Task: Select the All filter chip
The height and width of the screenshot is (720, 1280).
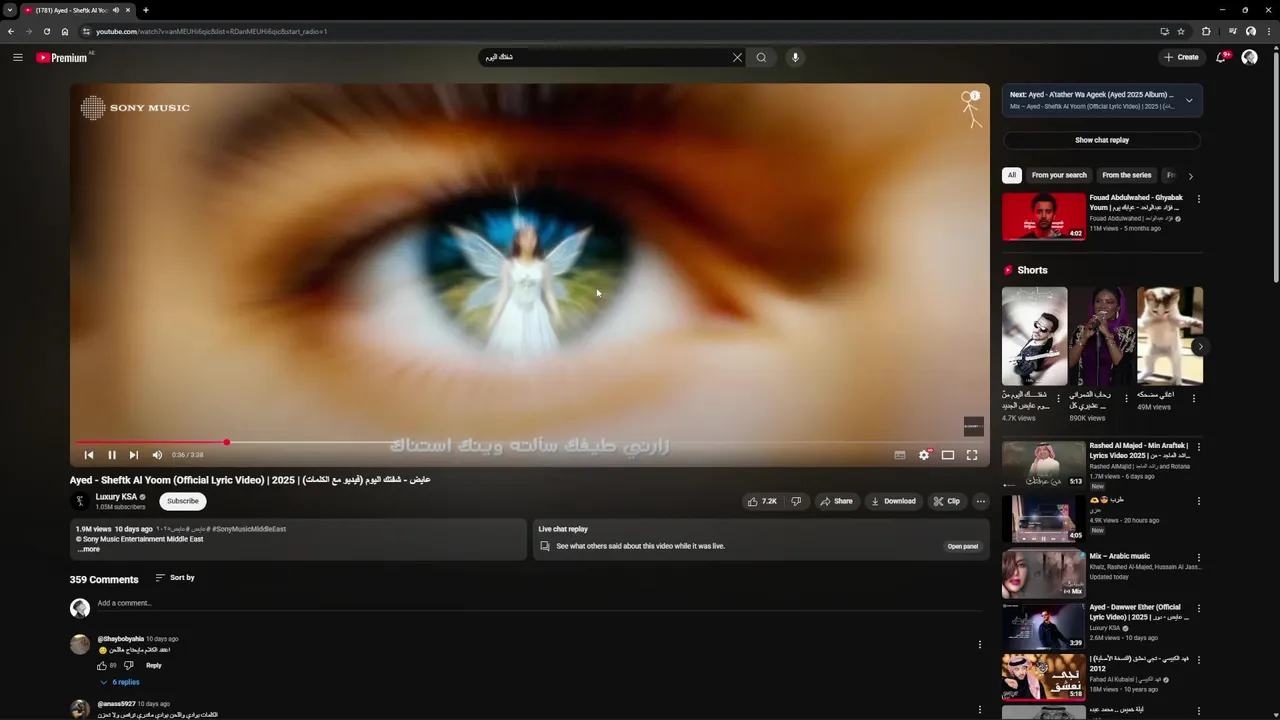Action: pos(1012,175)
